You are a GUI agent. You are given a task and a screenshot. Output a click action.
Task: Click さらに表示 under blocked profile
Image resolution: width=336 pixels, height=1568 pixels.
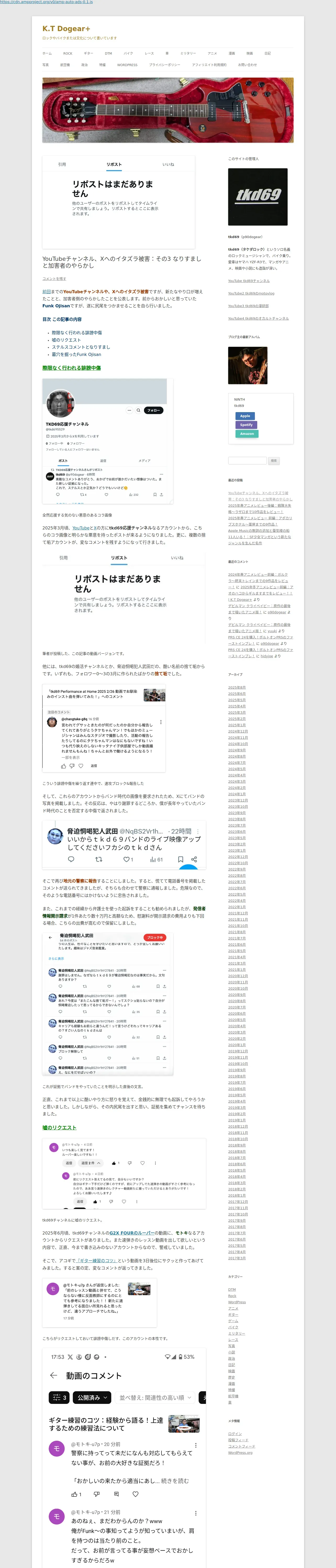tap(56, 958)
